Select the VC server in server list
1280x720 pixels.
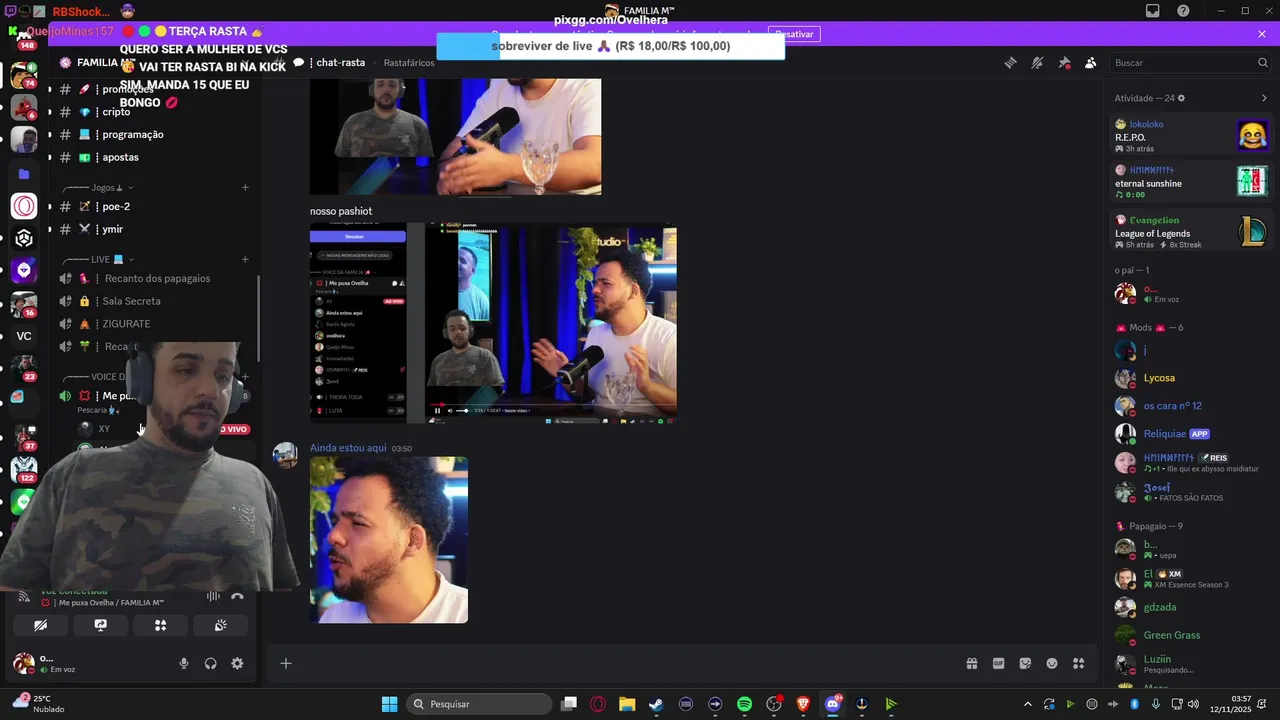(x=24, y=336)
